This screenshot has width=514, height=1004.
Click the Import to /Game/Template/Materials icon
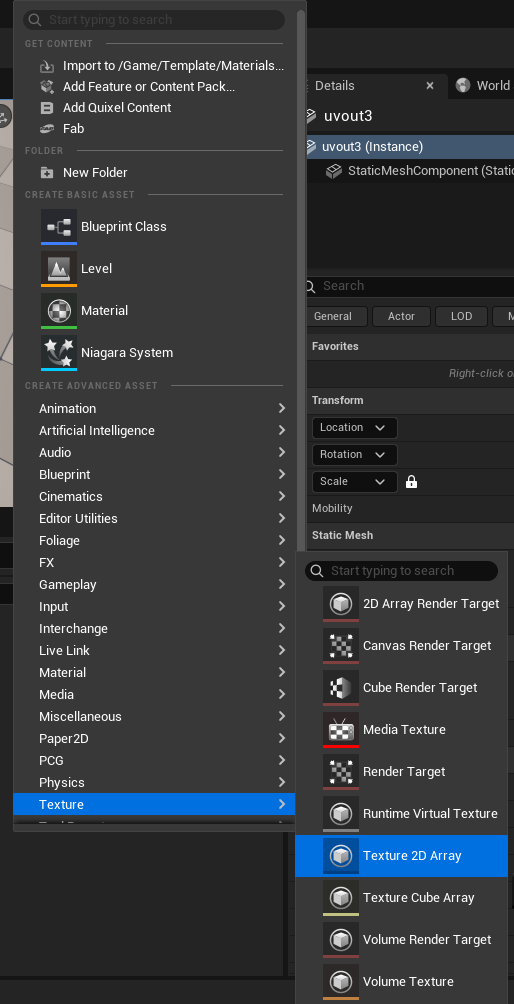coord(47,66)
